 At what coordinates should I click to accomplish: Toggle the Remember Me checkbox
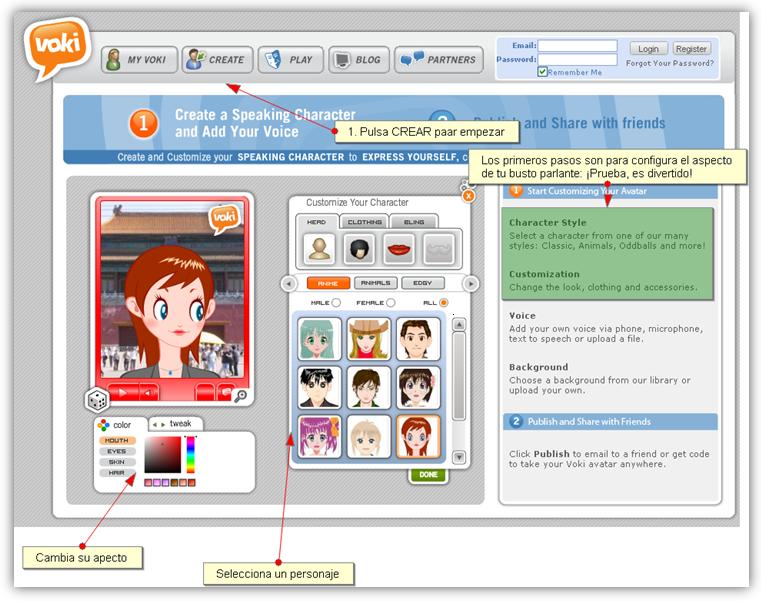(x=543, y=72)
